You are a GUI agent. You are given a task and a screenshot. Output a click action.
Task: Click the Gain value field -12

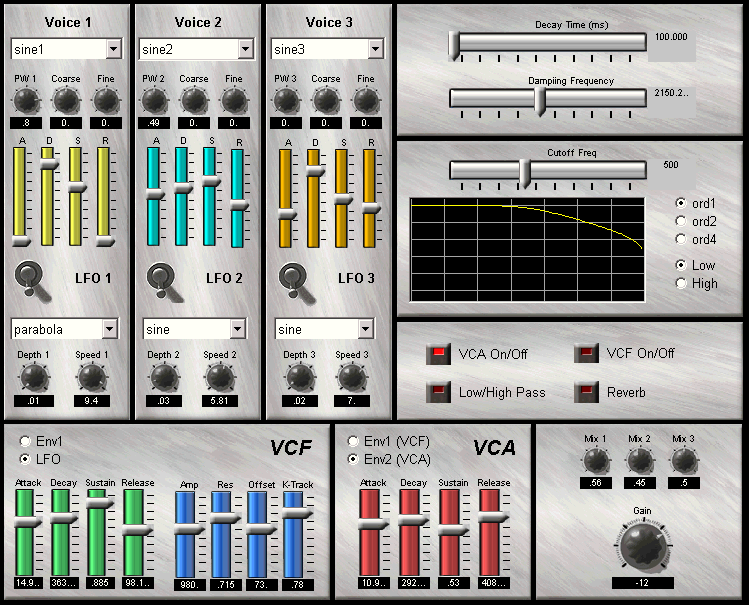point(642,583)
